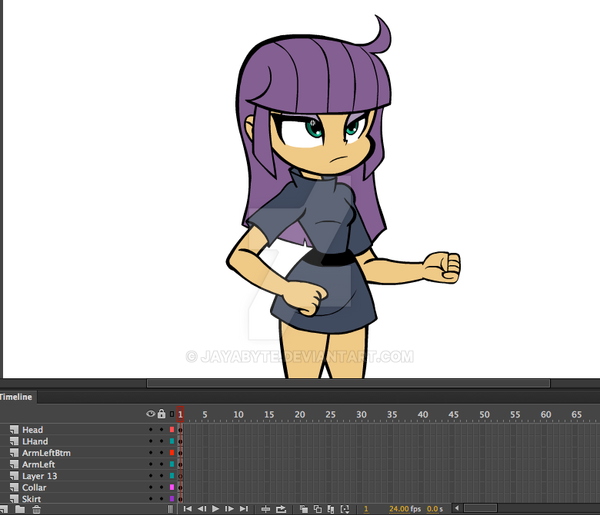The width and height of the screenshot is (600, 515).
Task: Select the ArmLeftBtm layer name
Action: (x=46, y=453)
